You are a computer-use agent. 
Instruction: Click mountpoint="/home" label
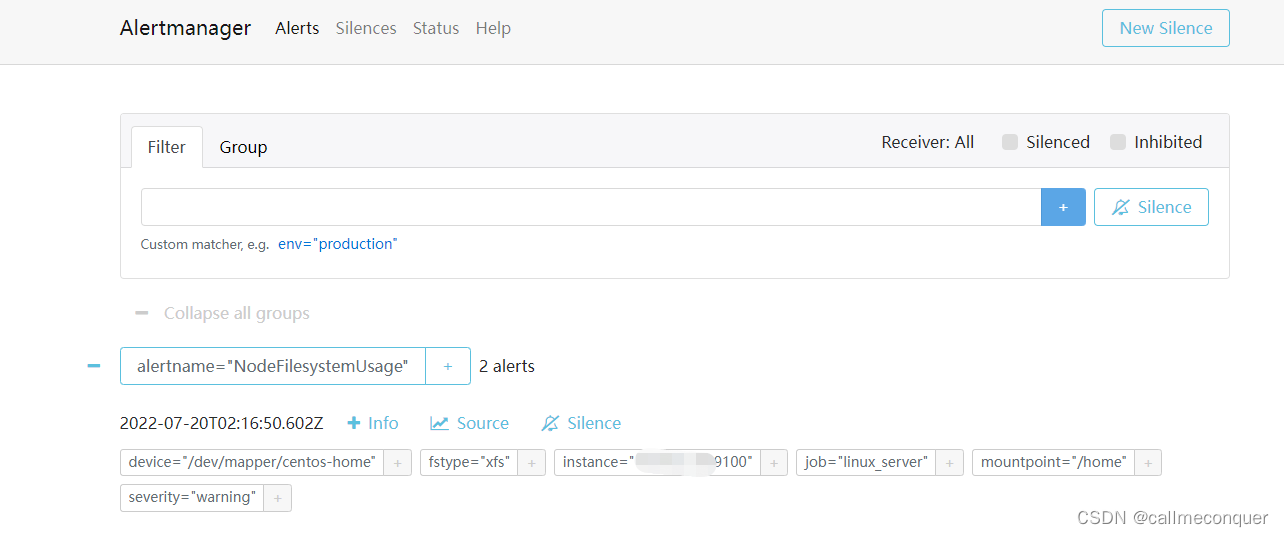click(x=1053, y=462)
